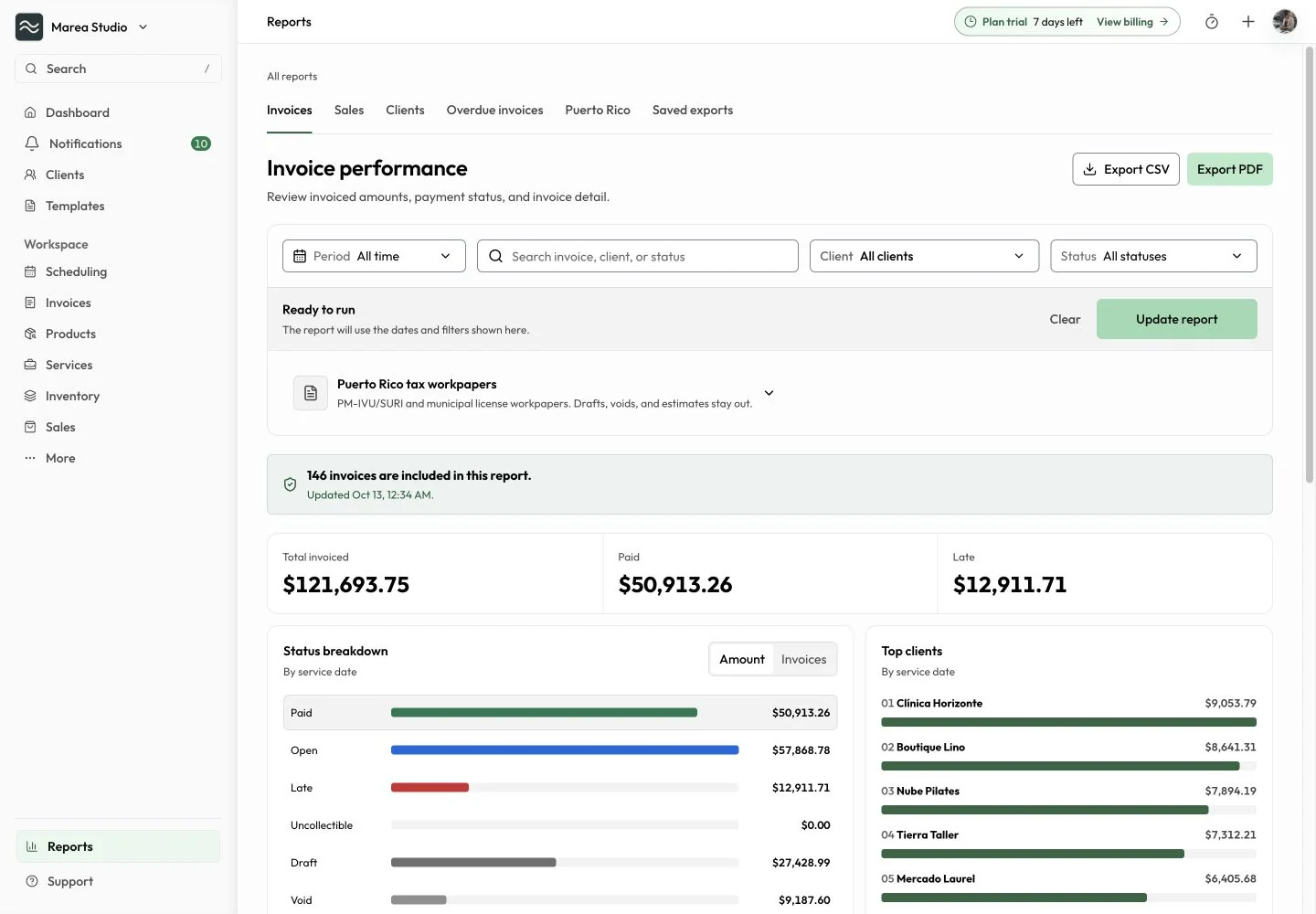Image resolution: width=1316 pixels, height=914 pixels.
Task: Switch Status breakdown to Amount view
Action: [742, 659]
